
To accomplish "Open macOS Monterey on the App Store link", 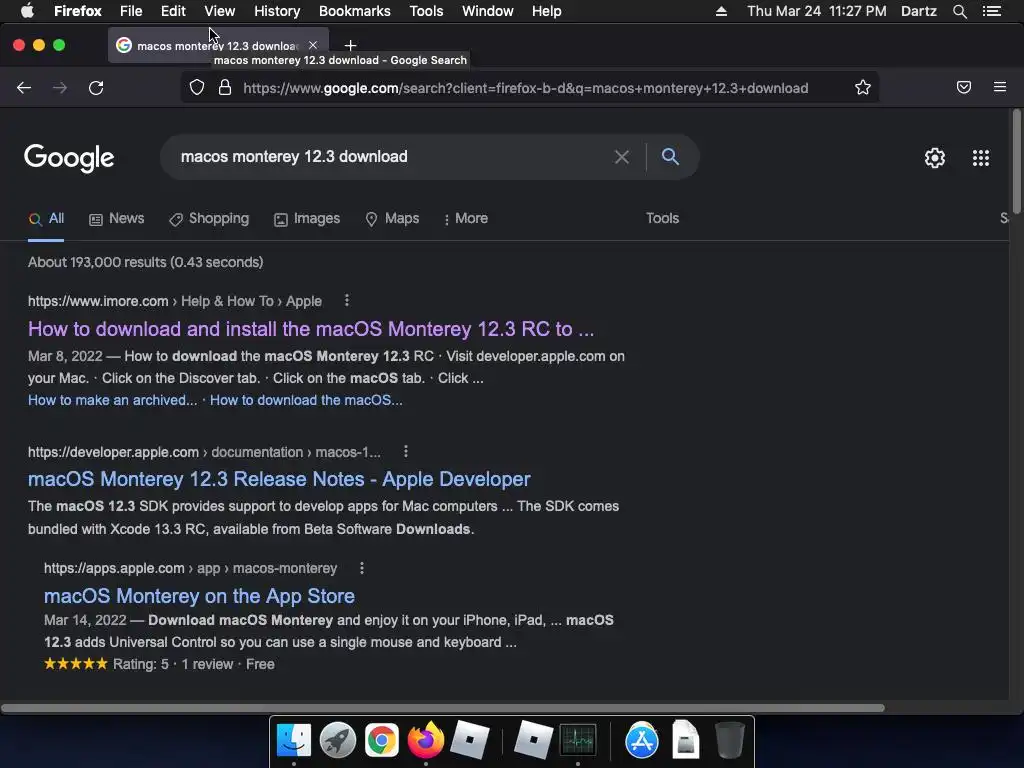I will [199, 596].
